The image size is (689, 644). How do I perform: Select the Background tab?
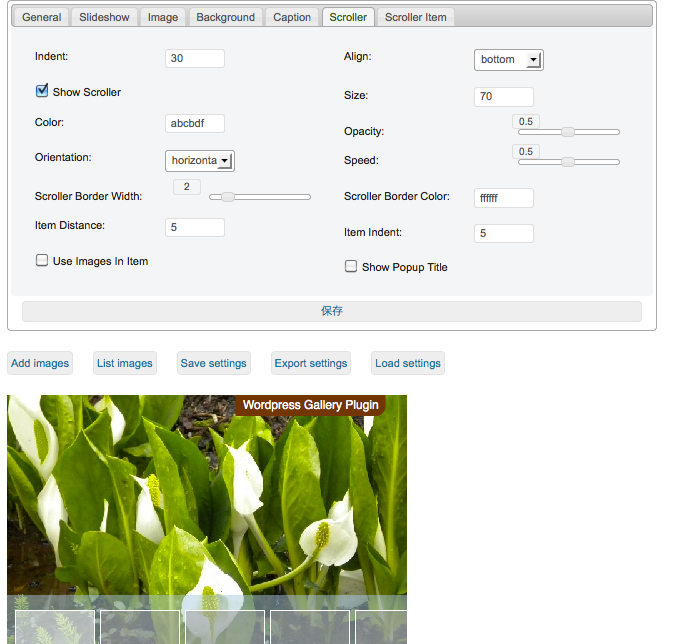225,17
